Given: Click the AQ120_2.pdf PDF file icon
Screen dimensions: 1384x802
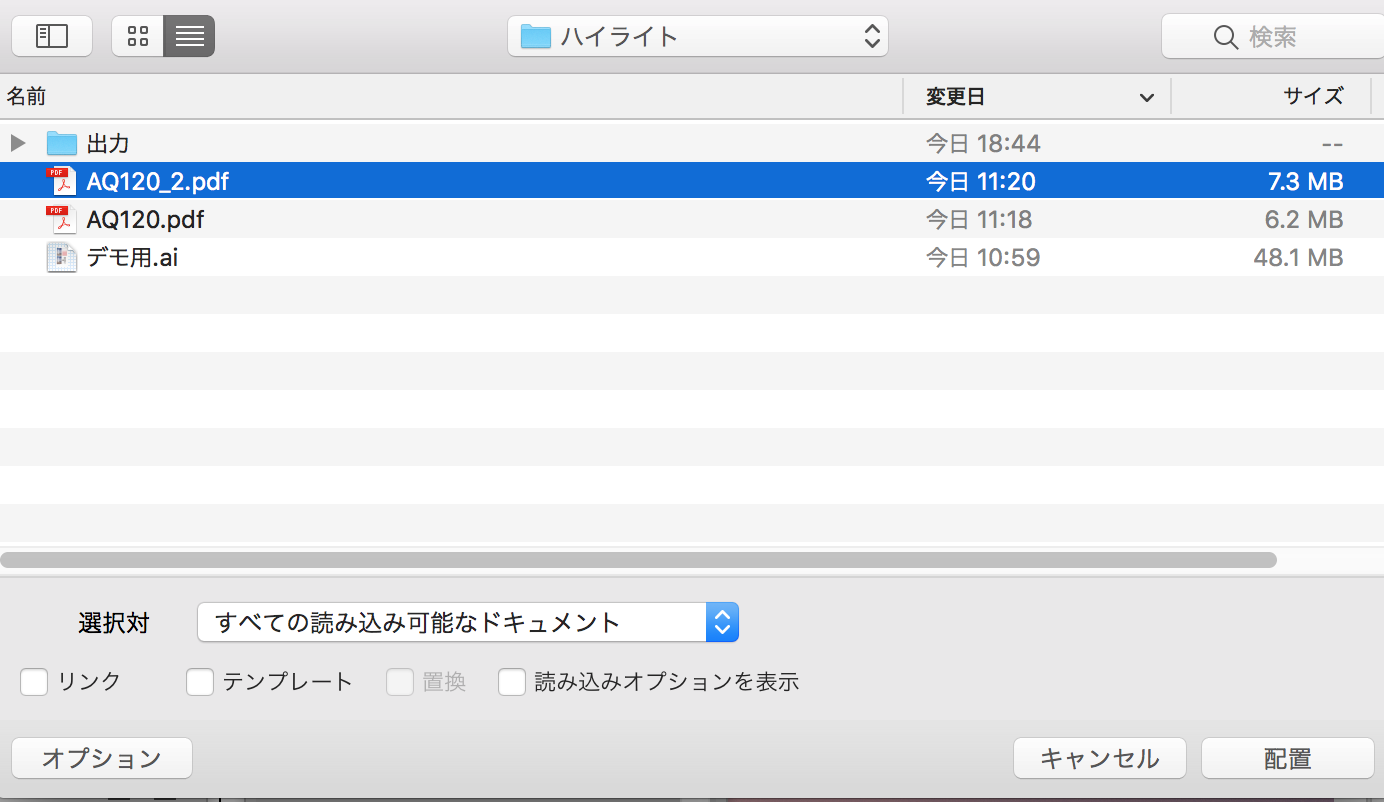Looking at the screenshot, I should 62,182.
